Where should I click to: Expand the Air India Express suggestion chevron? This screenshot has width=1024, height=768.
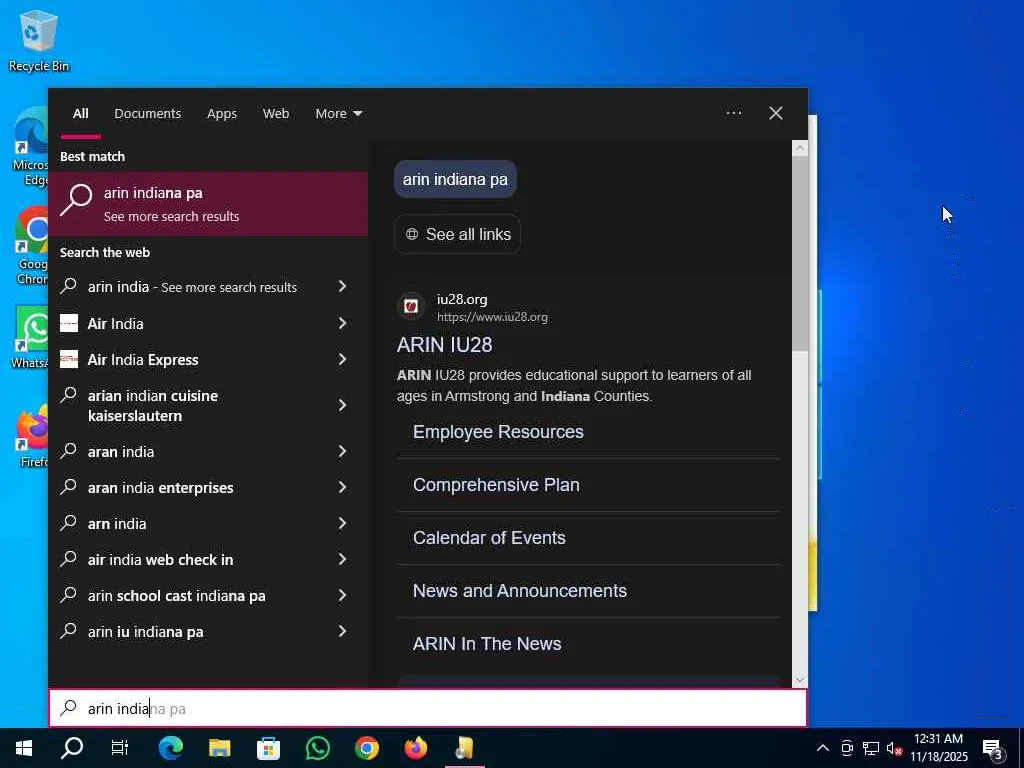coord(342,359)
